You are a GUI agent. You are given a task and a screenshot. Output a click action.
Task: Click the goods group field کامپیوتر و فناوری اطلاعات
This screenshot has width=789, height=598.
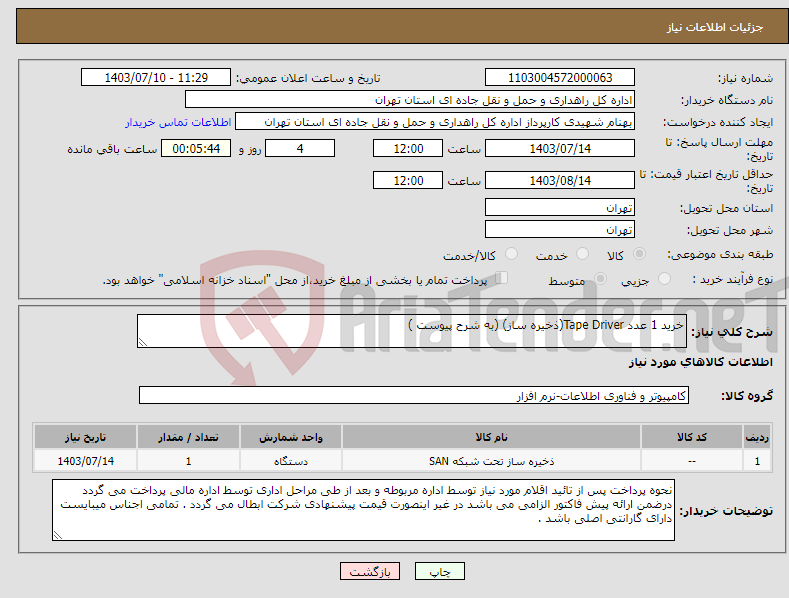(414, 396)
